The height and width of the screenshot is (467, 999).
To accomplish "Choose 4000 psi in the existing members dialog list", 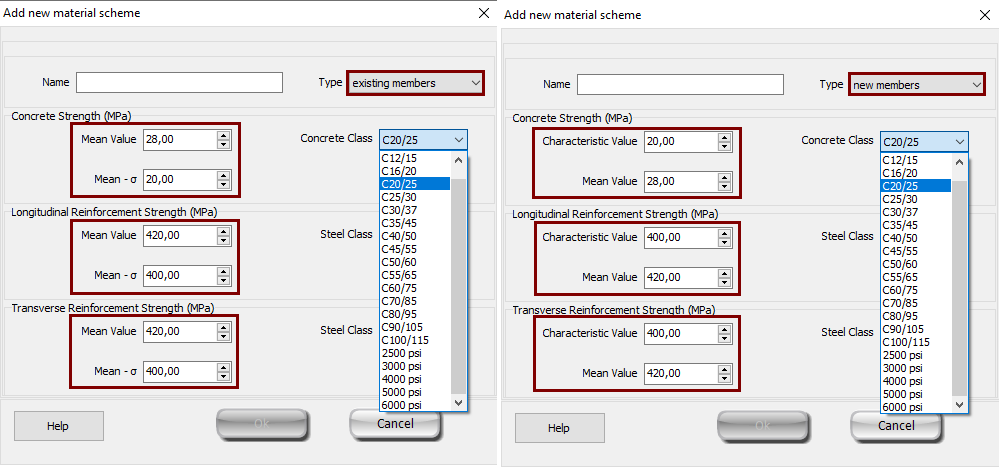I will [x=402, y=379].
